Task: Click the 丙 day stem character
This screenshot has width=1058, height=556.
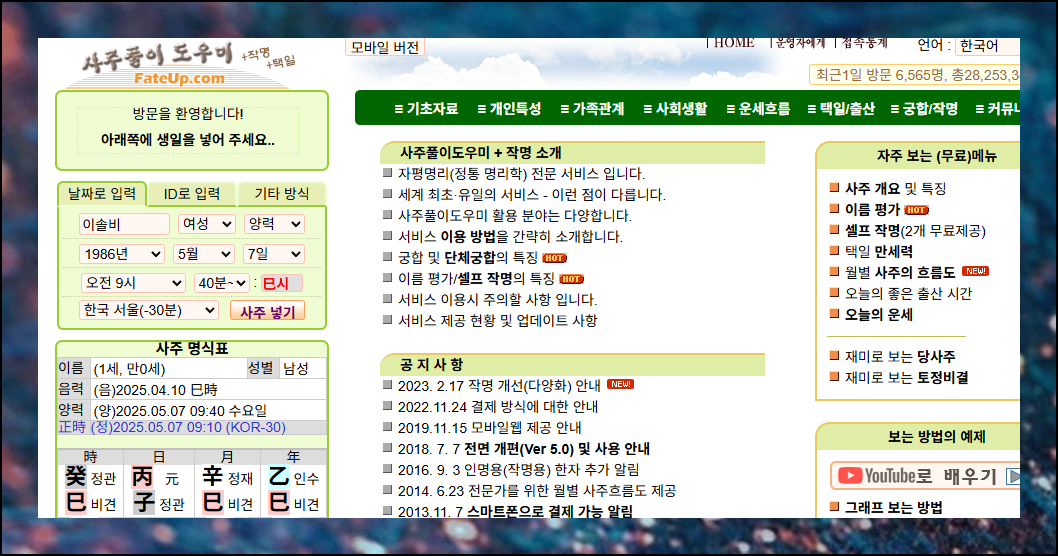Action: point(142,477)
